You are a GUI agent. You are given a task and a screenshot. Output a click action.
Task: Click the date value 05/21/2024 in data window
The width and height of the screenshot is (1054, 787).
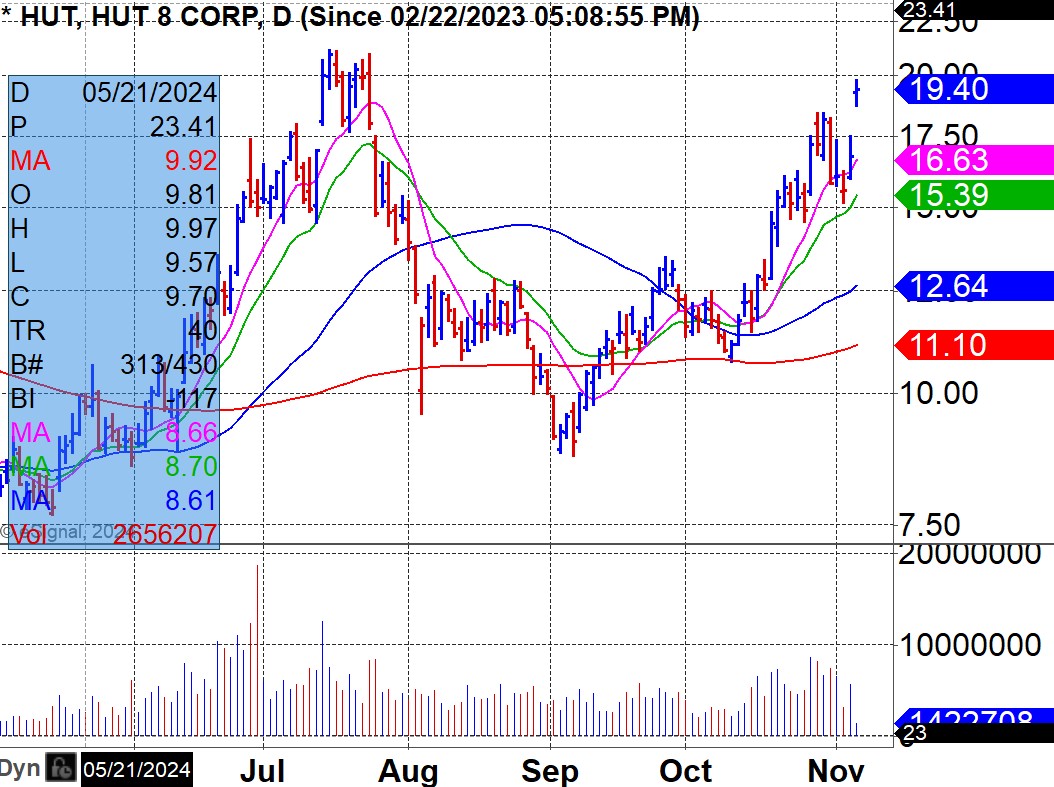click(150, 92)
